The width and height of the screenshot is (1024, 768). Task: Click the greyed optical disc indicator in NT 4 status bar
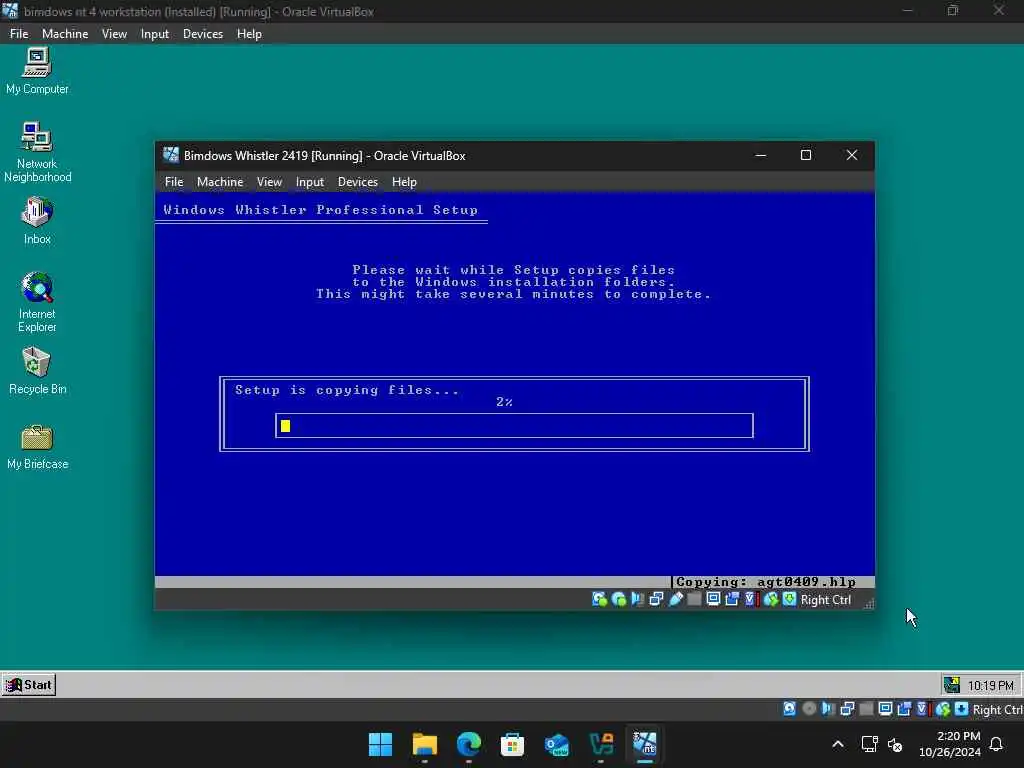click(809, 709)
